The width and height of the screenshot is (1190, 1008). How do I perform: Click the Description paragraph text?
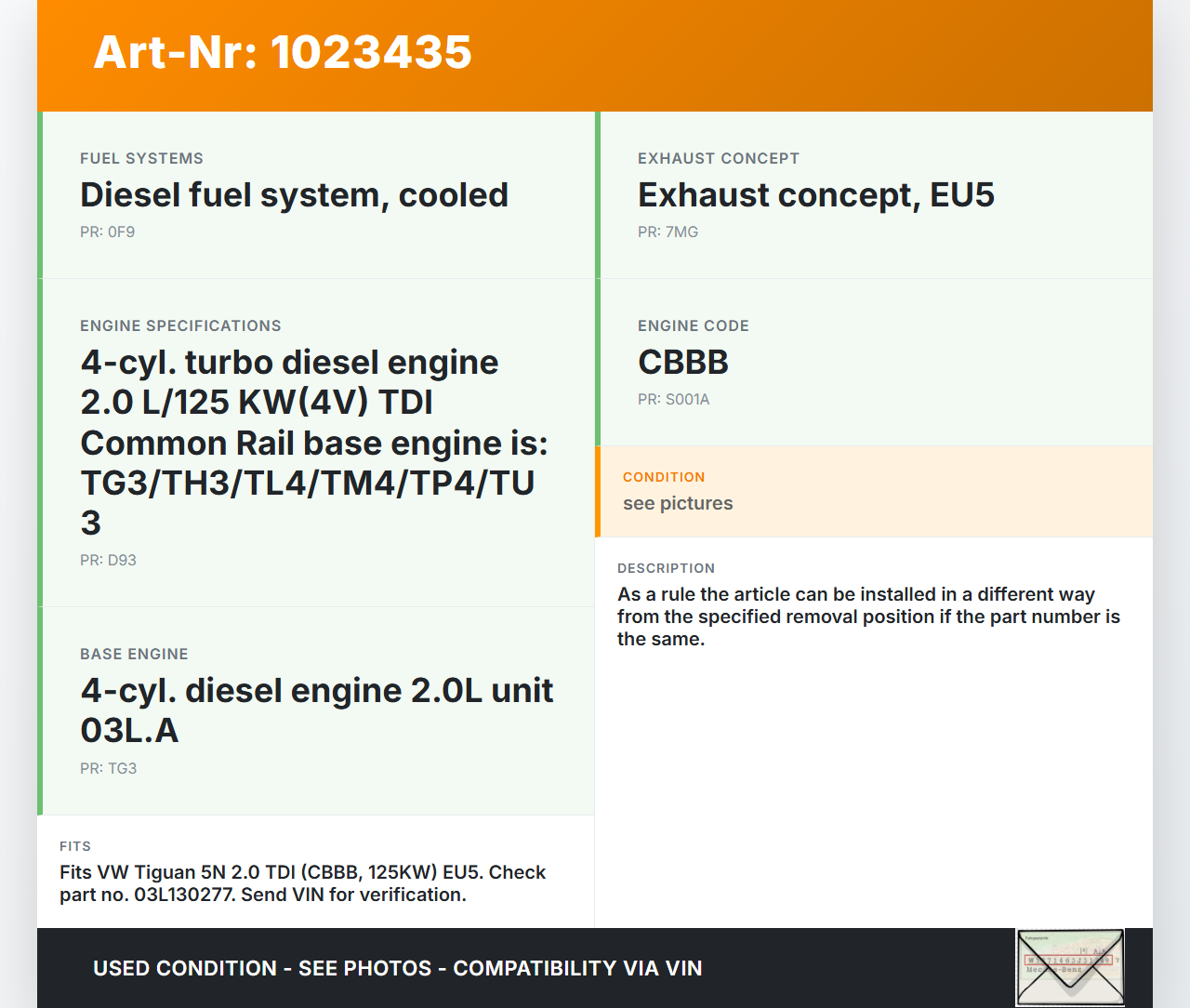coord(868,617)
